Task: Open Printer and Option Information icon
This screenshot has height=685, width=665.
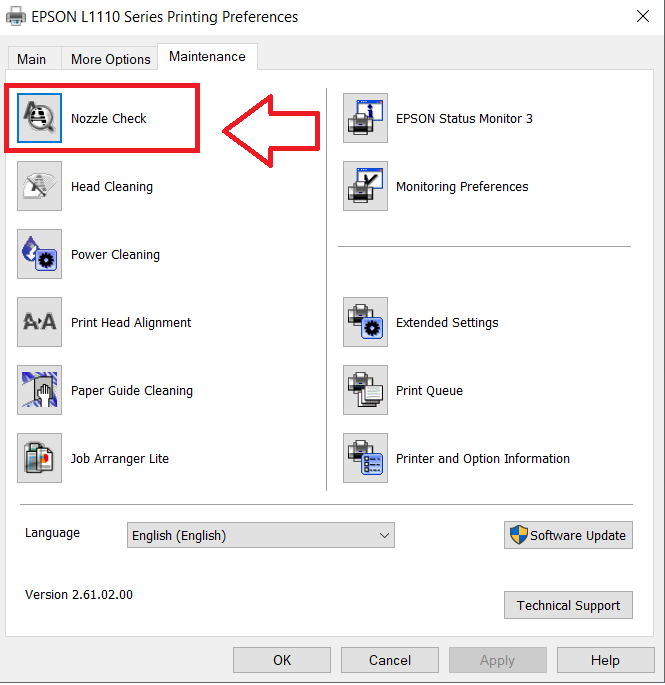Action: click(365, 459)
